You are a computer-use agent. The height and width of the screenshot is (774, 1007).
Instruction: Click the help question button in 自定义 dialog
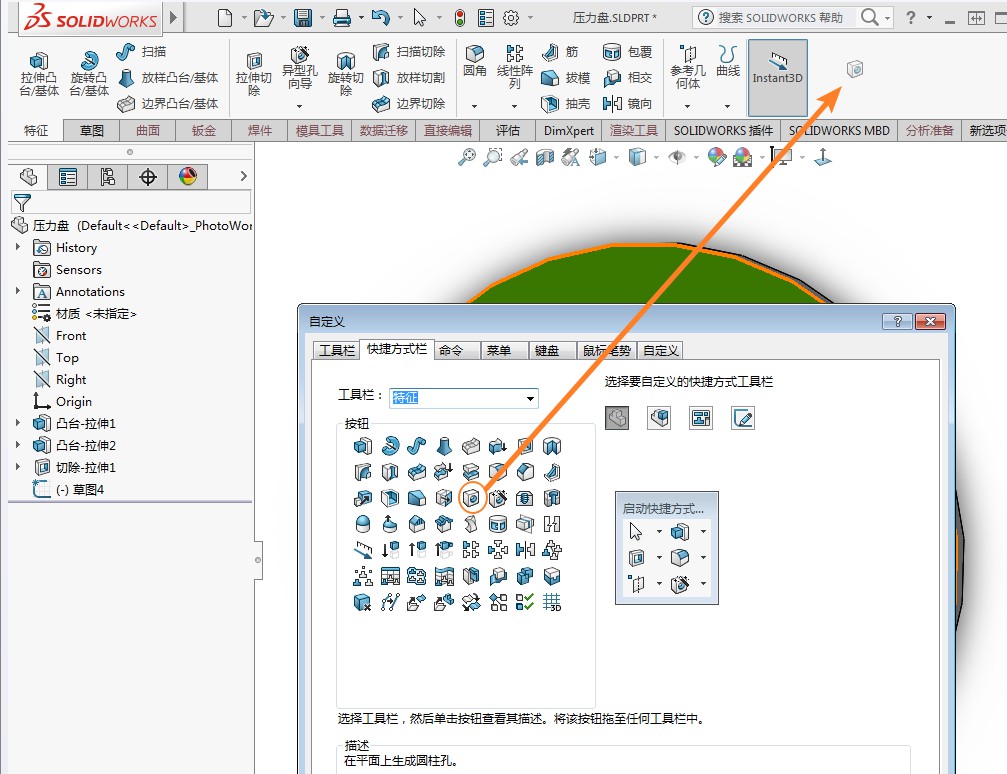[x=897, y=321]
